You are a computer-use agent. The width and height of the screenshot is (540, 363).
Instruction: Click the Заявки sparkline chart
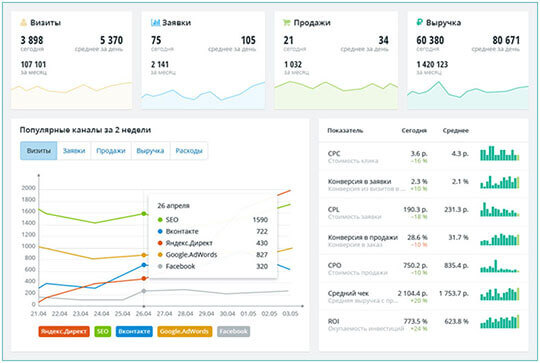click(x=203, y=95)
